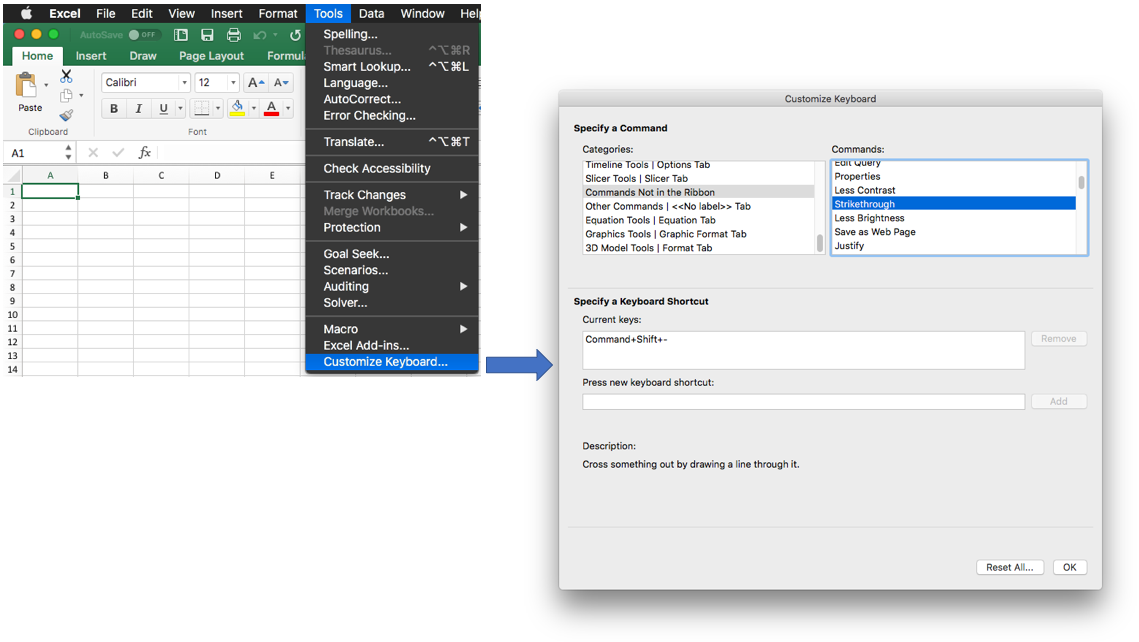Screen dimensions: 1139x642
Task: Click the Press new keyboard shortcut field
Action: tap(803, 402)
